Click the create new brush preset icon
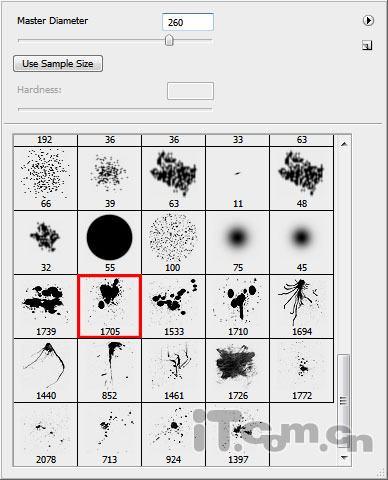 click(367, 45)
